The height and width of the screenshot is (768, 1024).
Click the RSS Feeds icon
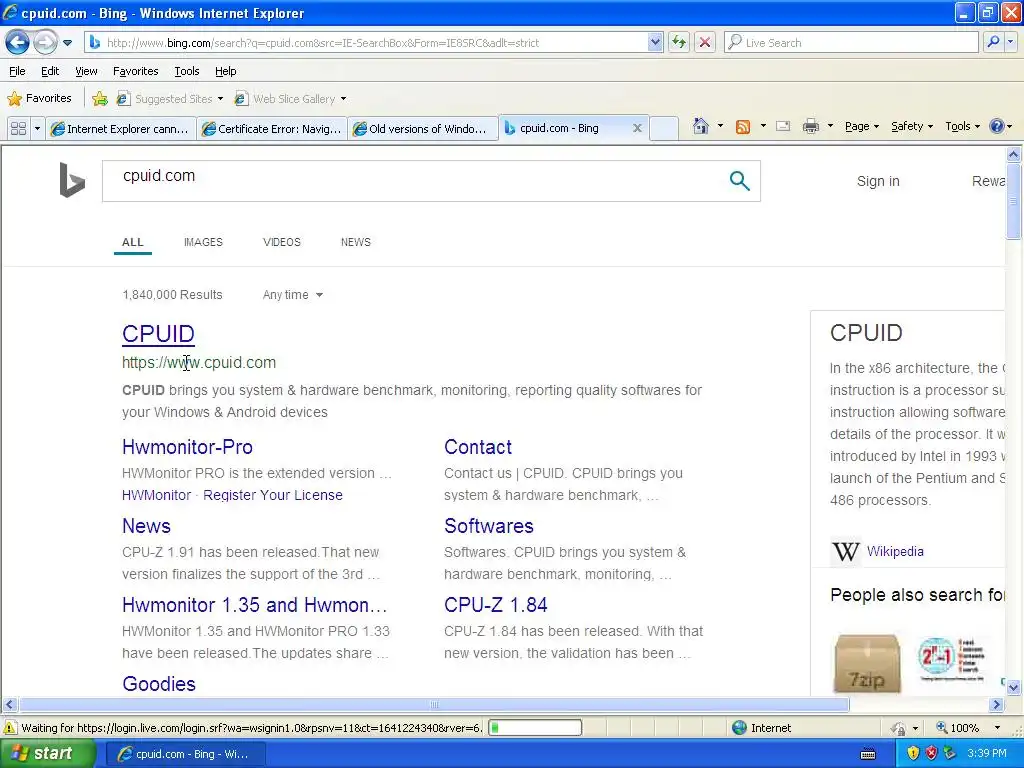click(743, 127)
